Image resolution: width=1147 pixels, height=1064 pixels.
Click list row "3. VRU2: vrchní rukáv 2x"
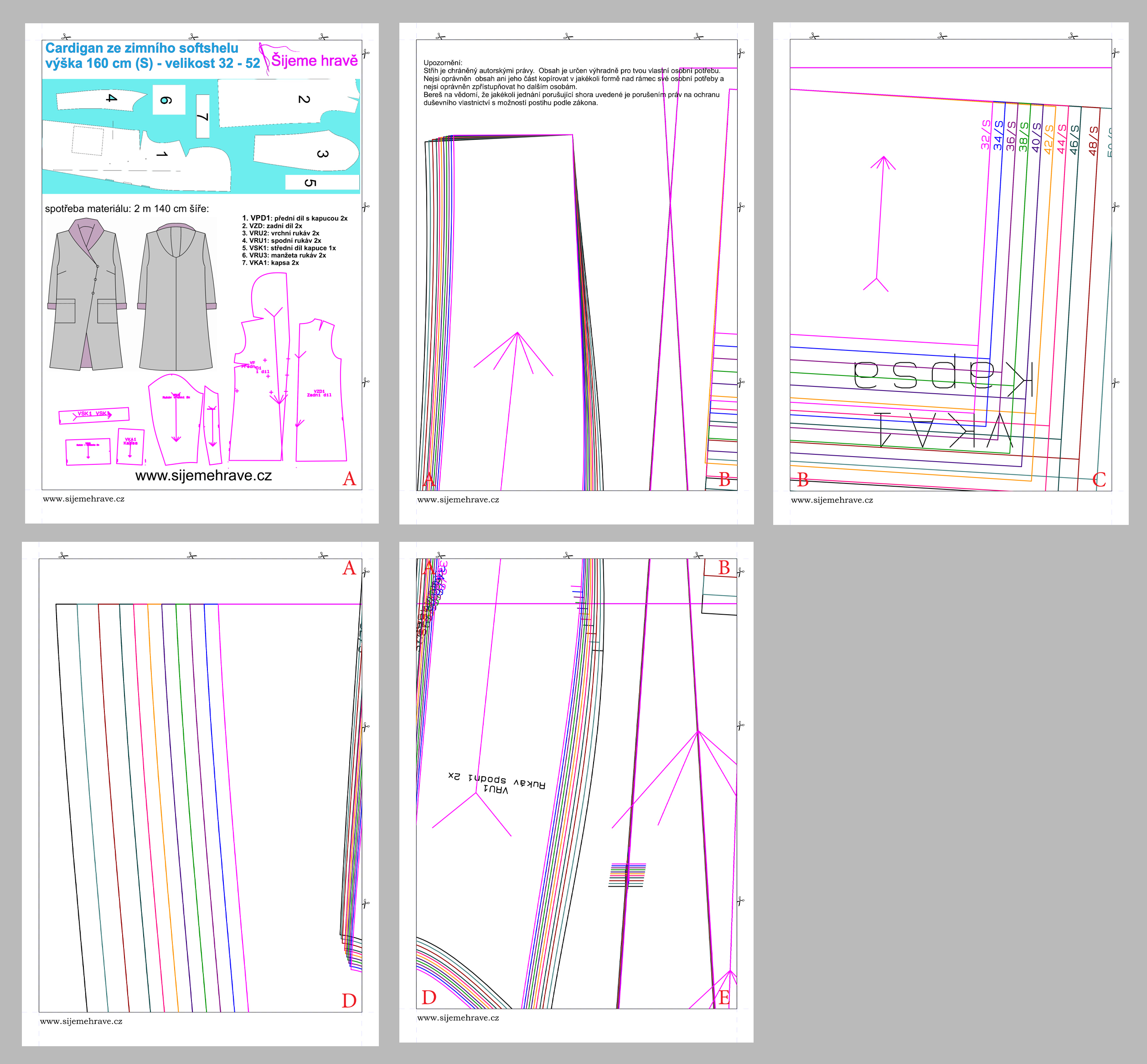tap(280, 233)
